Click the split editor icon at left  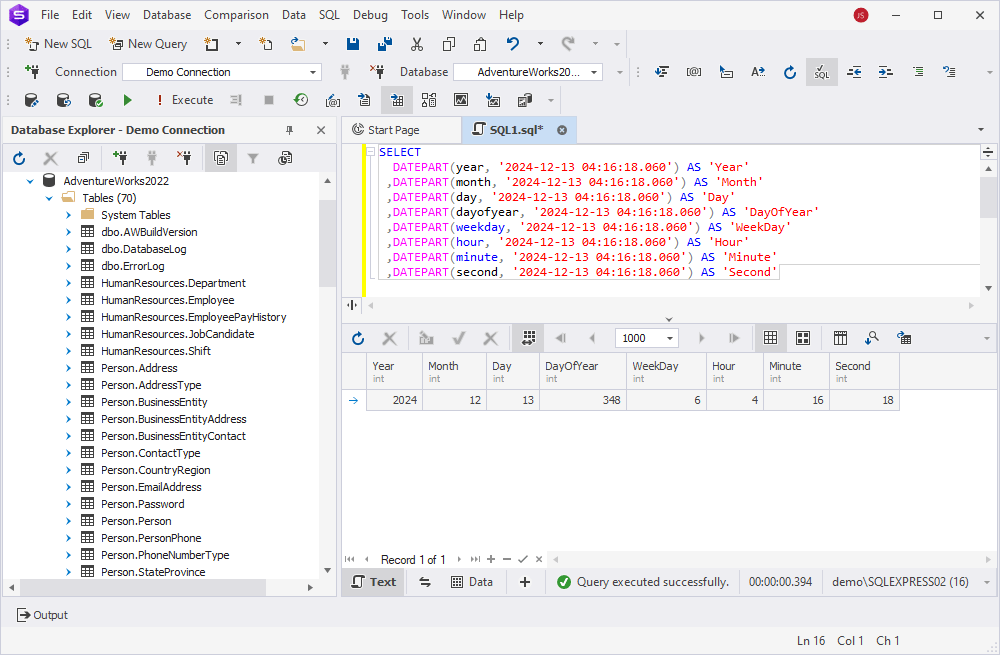(352, 305)
